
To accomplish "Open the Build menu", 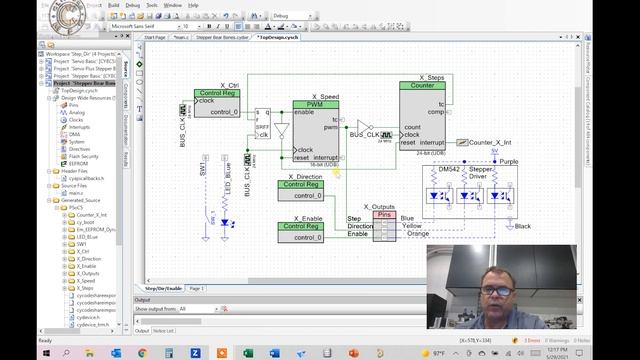I will click(113, 5).
